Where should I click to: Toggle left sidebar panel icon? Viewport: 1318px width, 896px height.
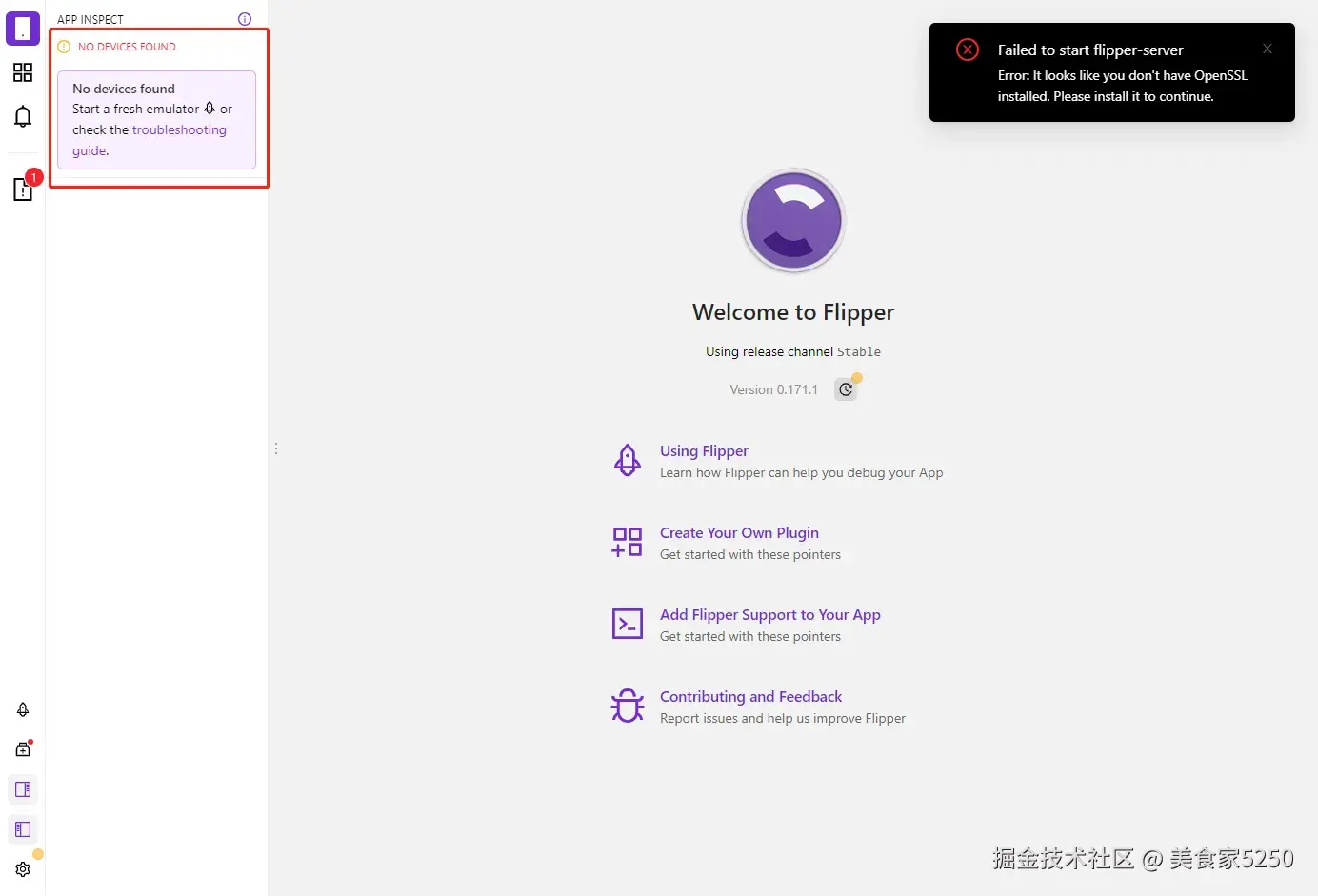coord(23,829)
